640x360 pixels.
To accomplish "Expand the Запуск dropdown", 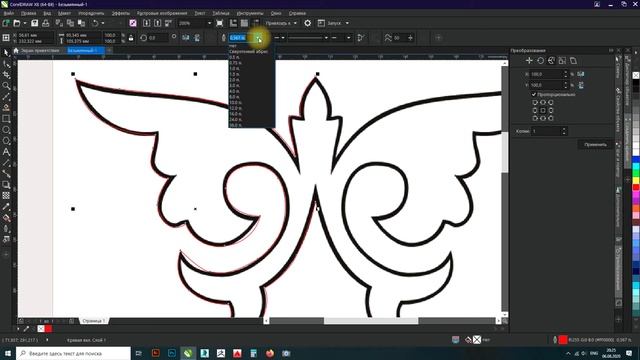I will point(347,23).
